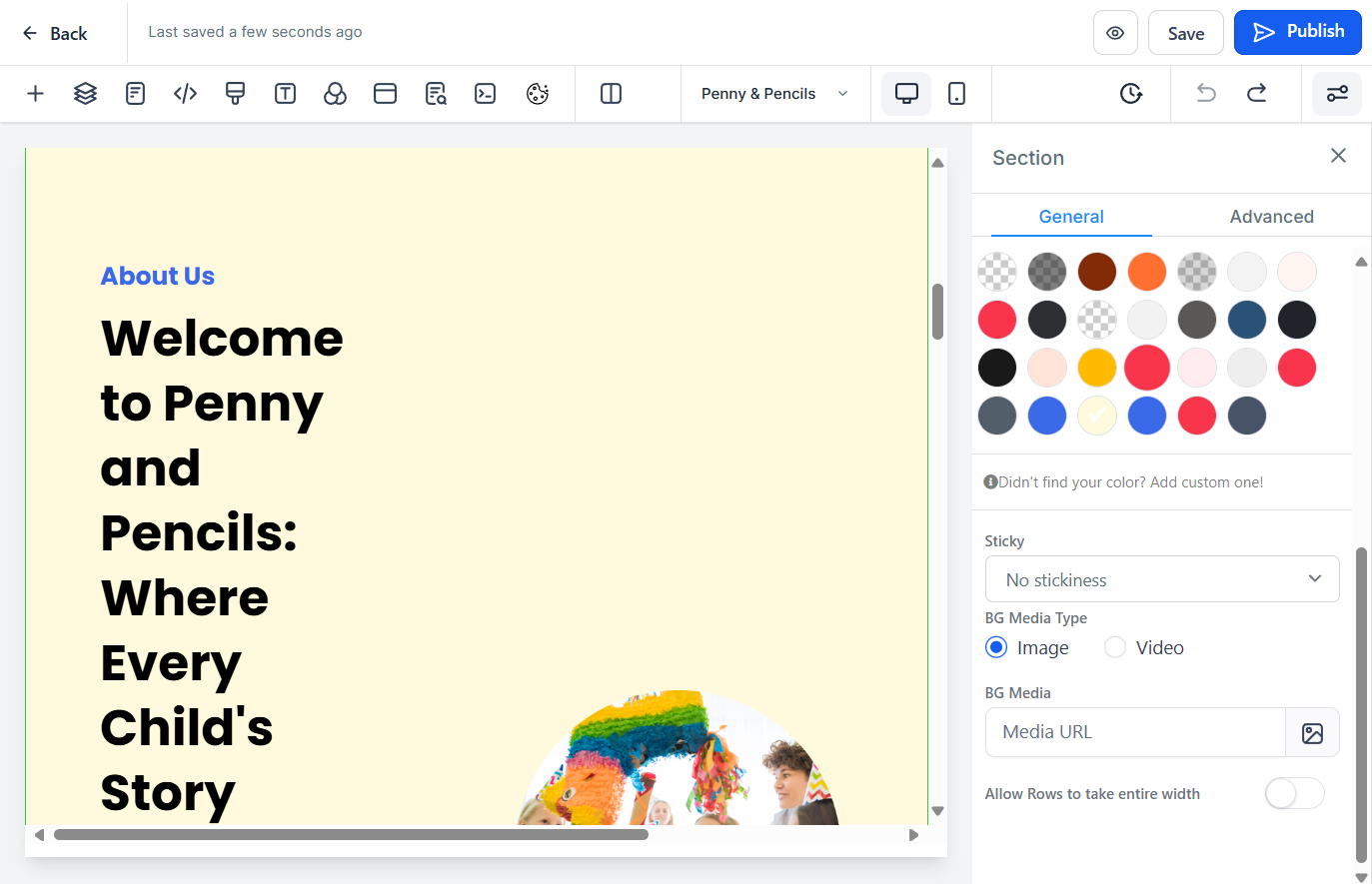Switch to the General tab
This screenshot has width=1372, height=884.
click(x=1071, y=217)
